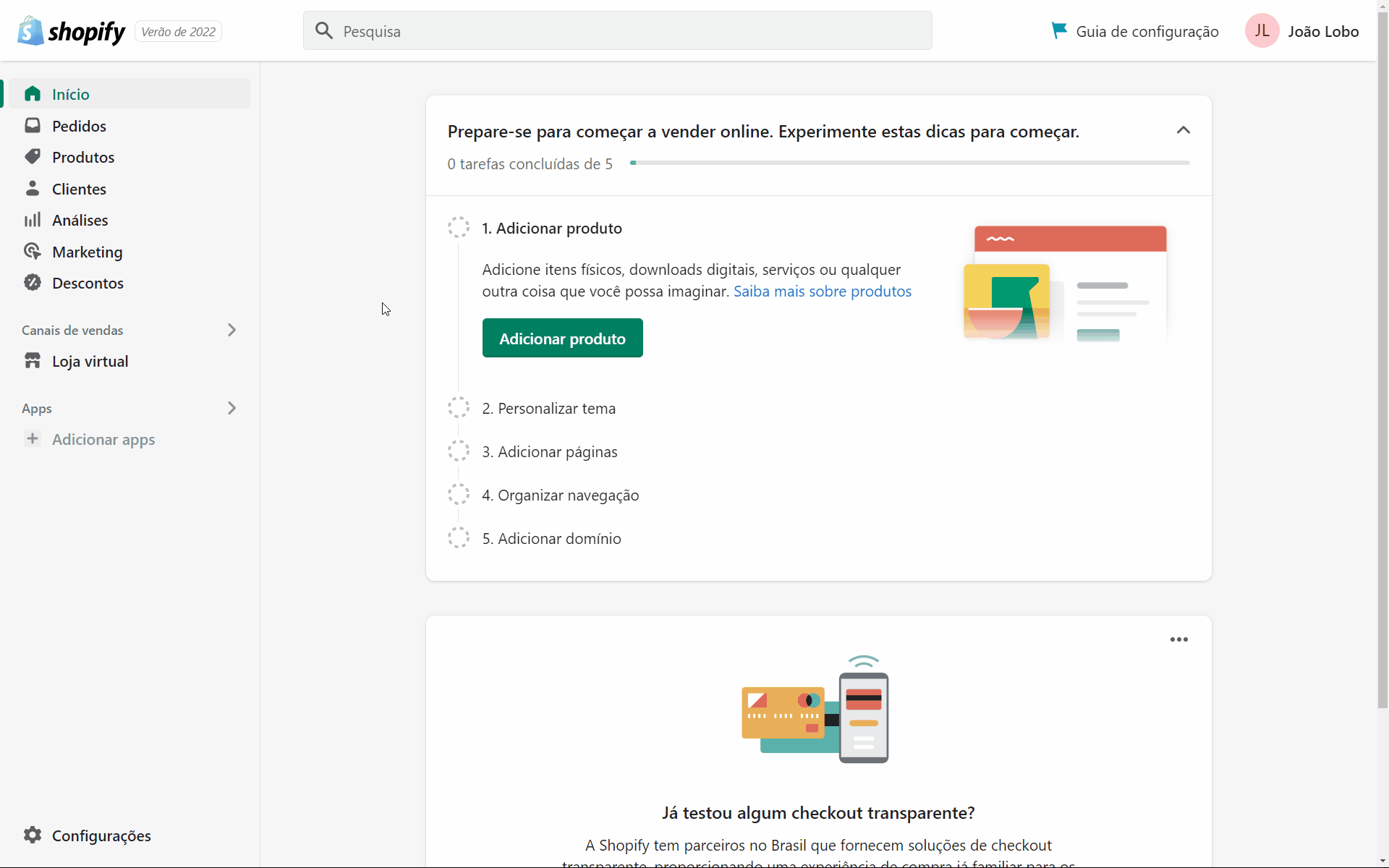Go to Início in sidebar
The width and height of the screenshot is (1389, 868).
click(130, 94)
